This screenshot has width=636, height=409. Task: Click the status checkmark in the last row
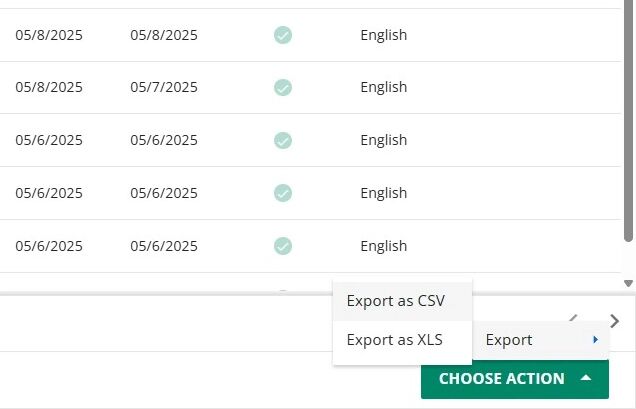(x=283, y=246)
